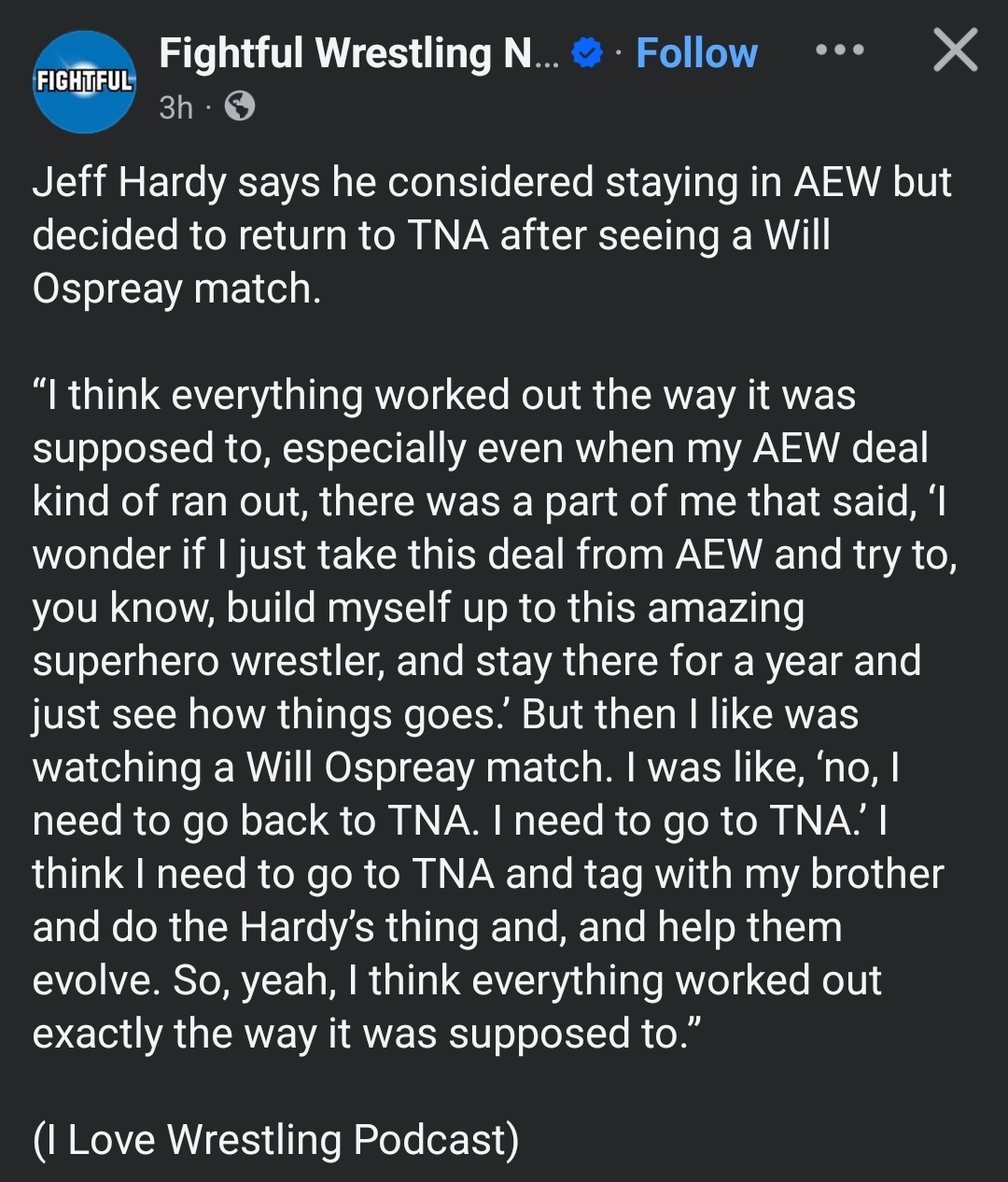Image resolution: width=1008 pixels, height=1182 pixels.
Task: Click the line starting "watching a Will Ospreay"
Action: point(465,767)
